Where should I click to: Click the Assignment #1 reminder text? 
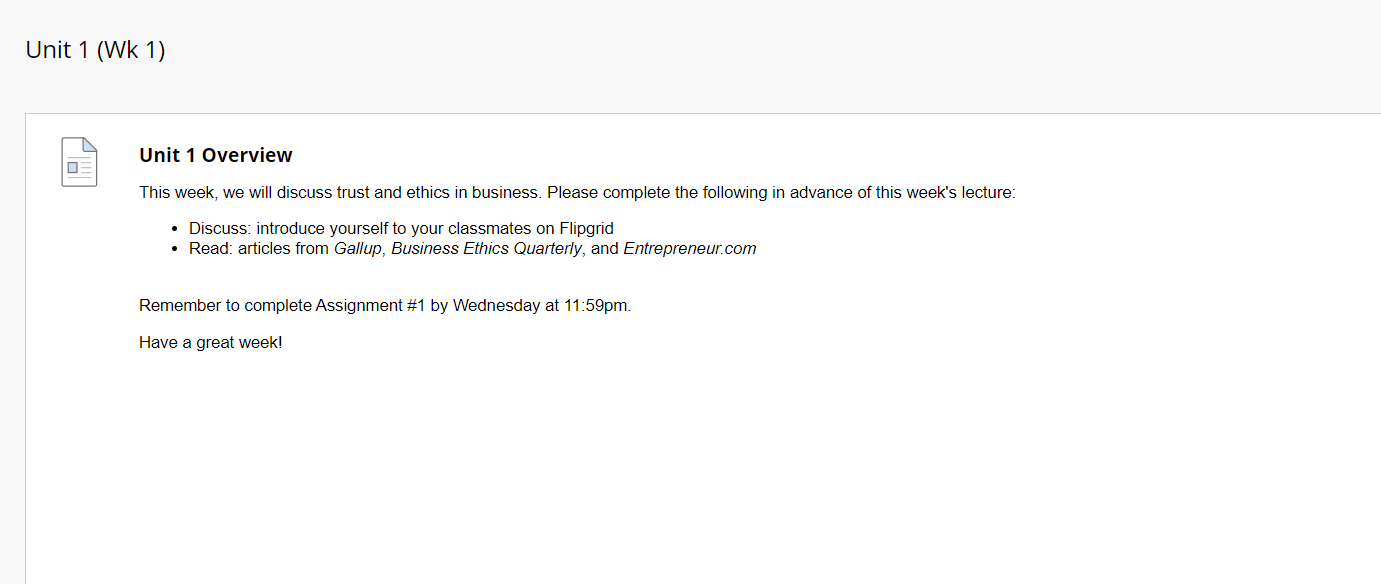[x=385, y=306]
